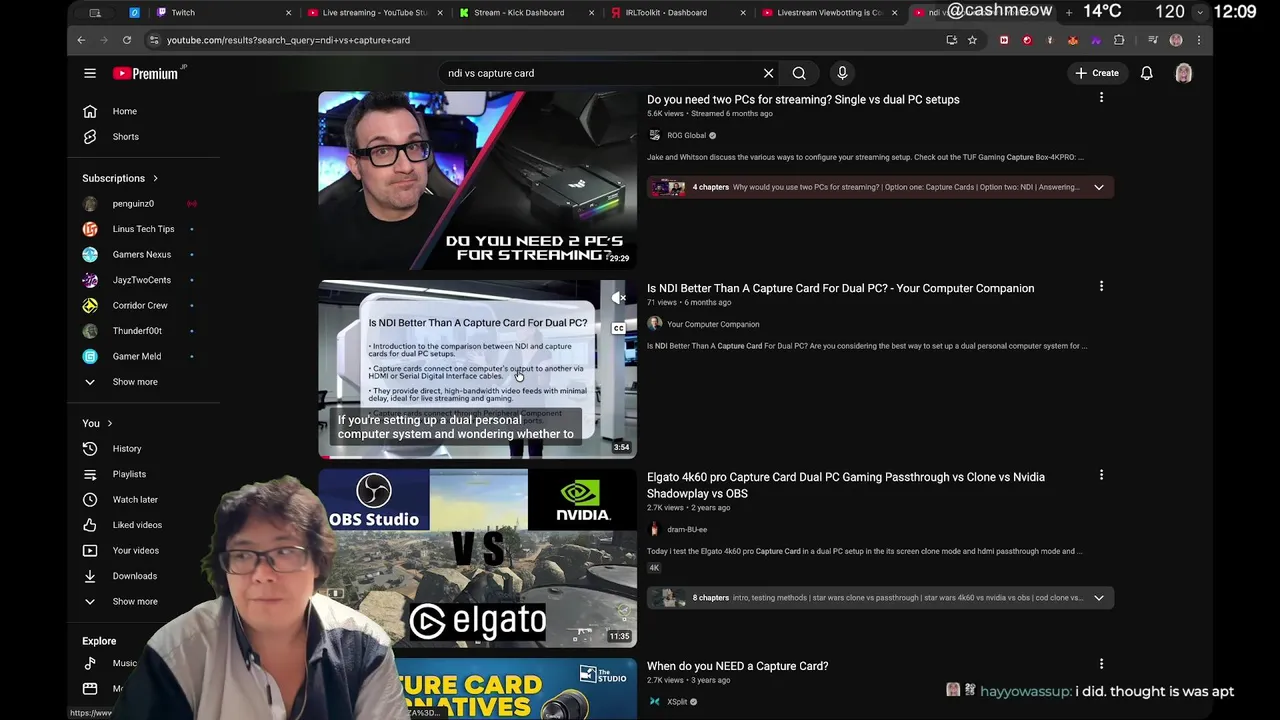Image resolution: width=1280 pixels, height=720 pixels.
Task: Open 'Is NDI Better Than A Capture Card' title
Action: coord(840,288)
